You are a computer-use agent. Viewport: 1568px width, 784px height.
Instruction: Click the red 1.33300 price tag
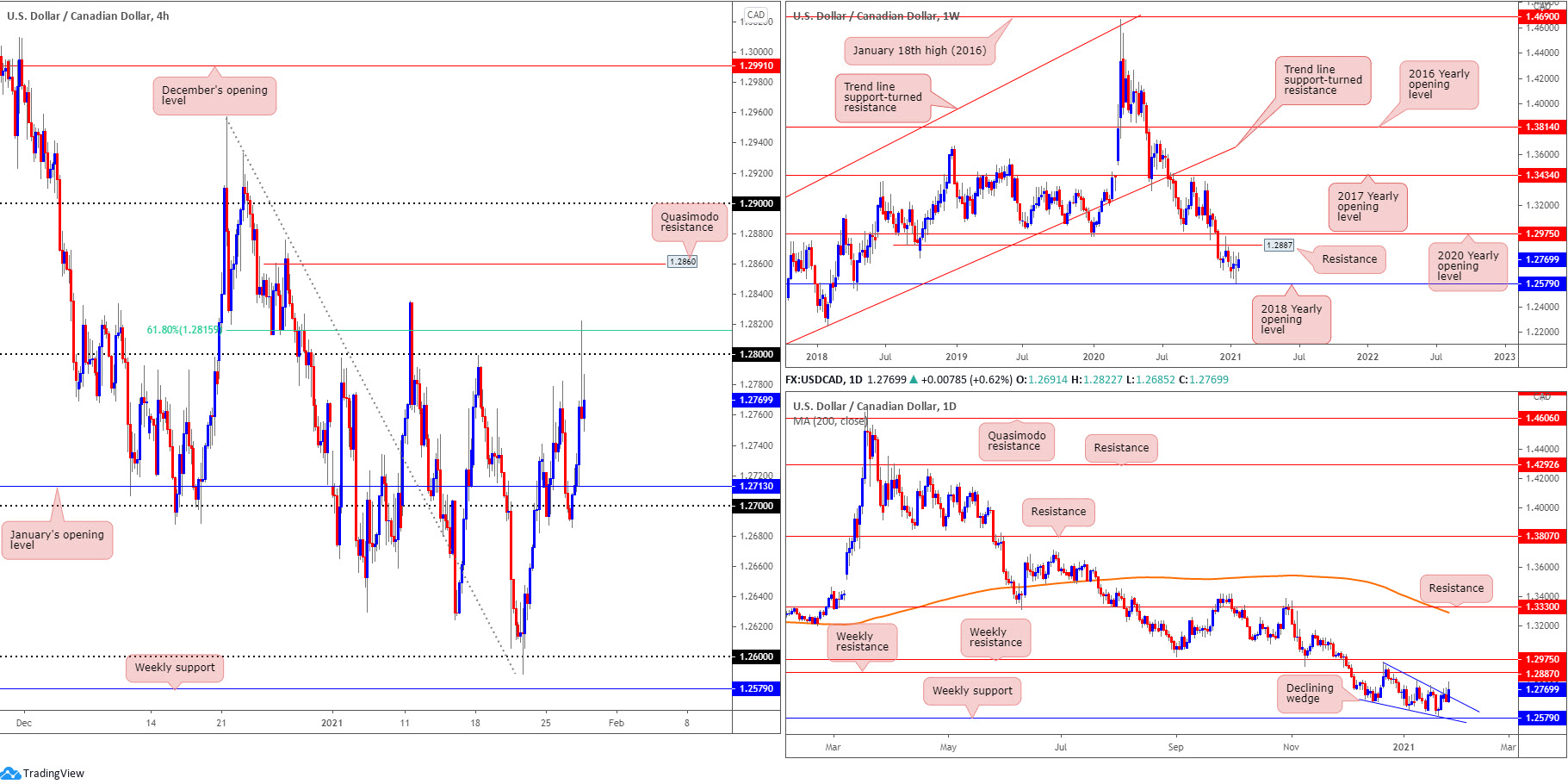[1542, 607]
